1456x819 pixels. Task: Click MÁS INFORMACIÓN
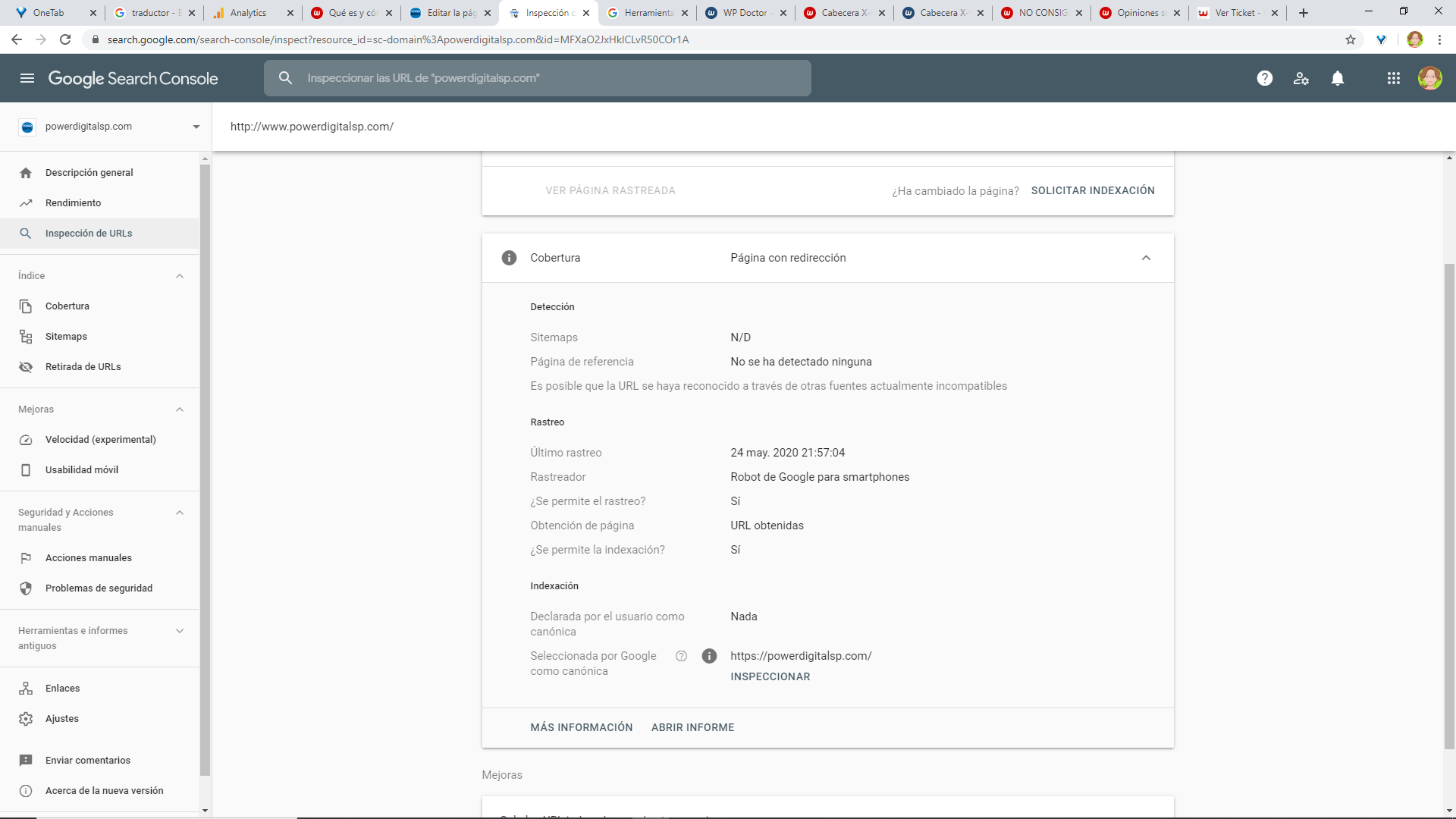tap(582, 727)
